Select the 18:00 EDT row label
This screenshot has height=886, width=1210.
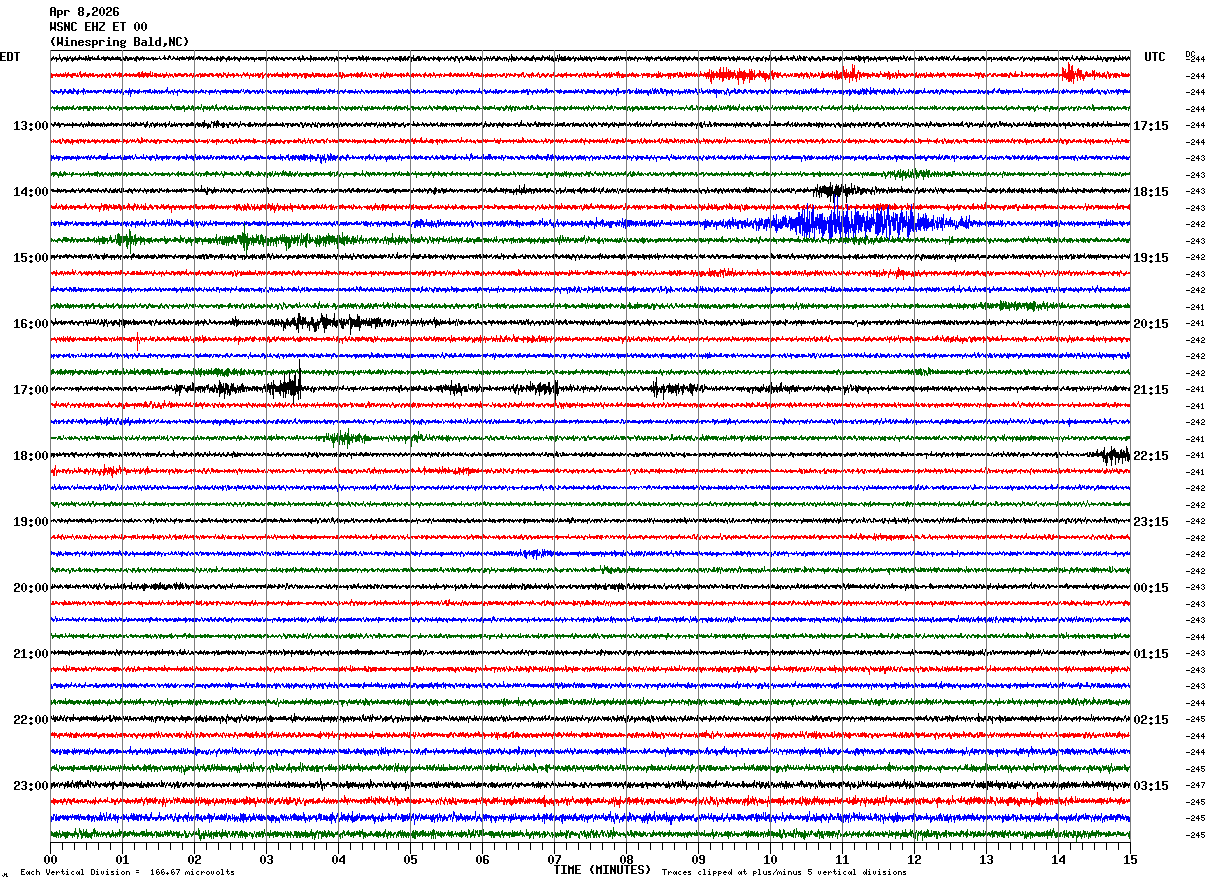[x=30, y=456]
